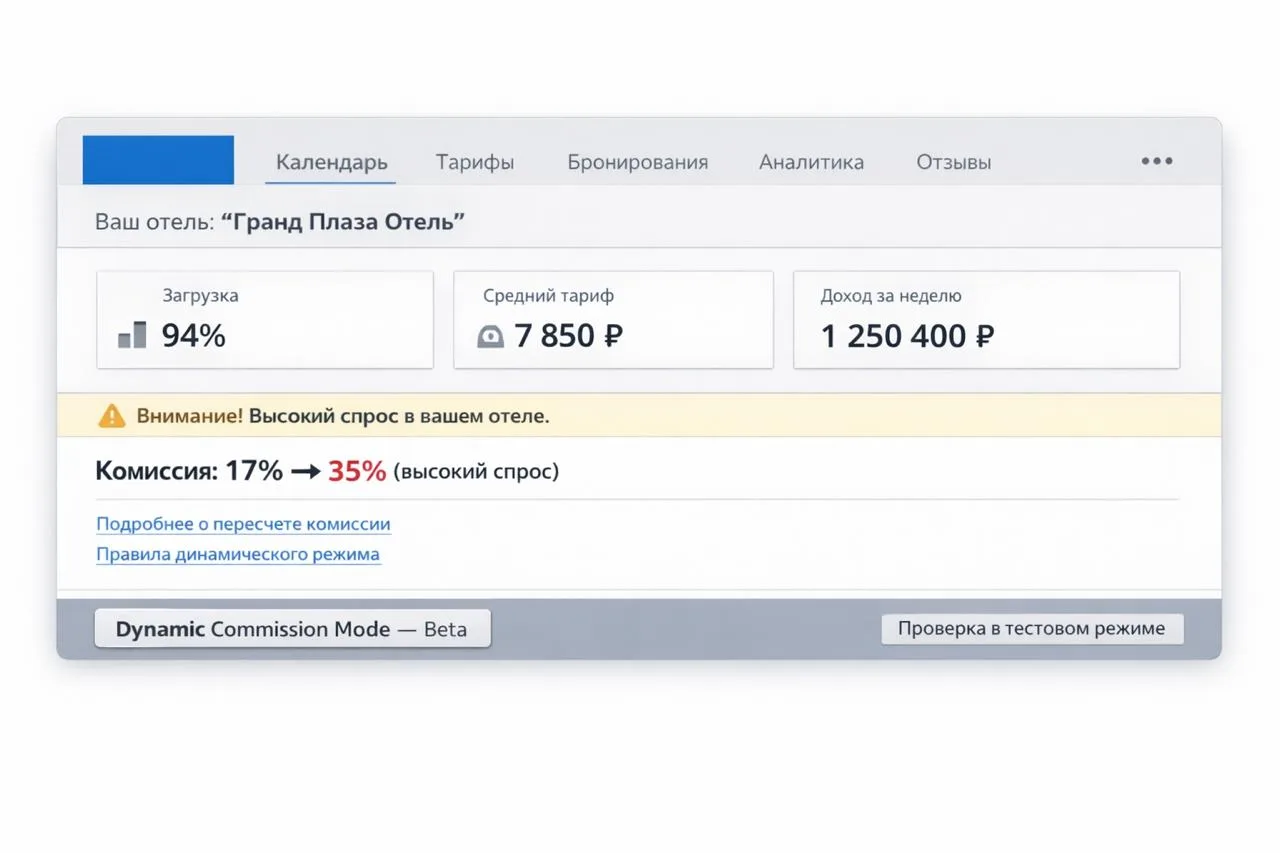Open link Подробнее о пересчете комиссии
The width and height of the screenshot is (1280, 853).
(243, 524)
